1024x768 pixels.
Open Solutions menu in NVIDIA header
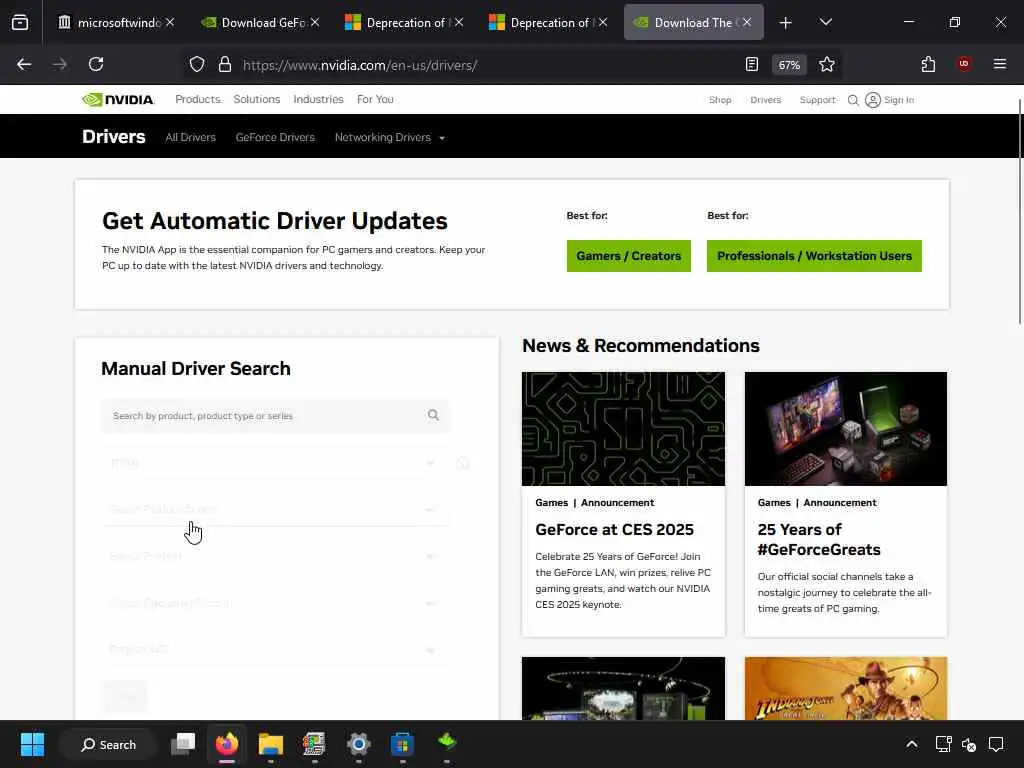coord(257,99)
